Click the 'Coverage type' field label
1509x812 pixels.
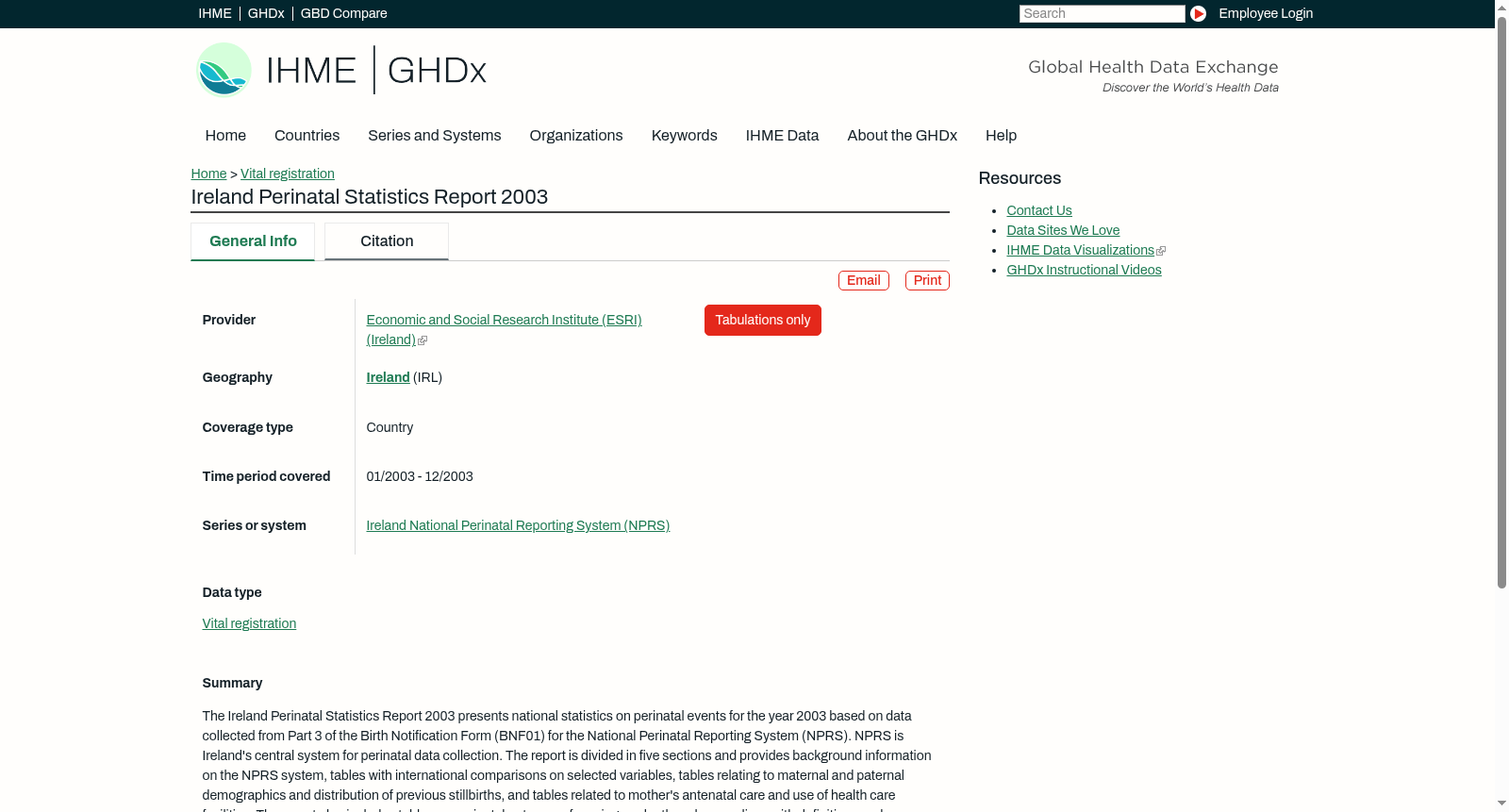point(248,427)
